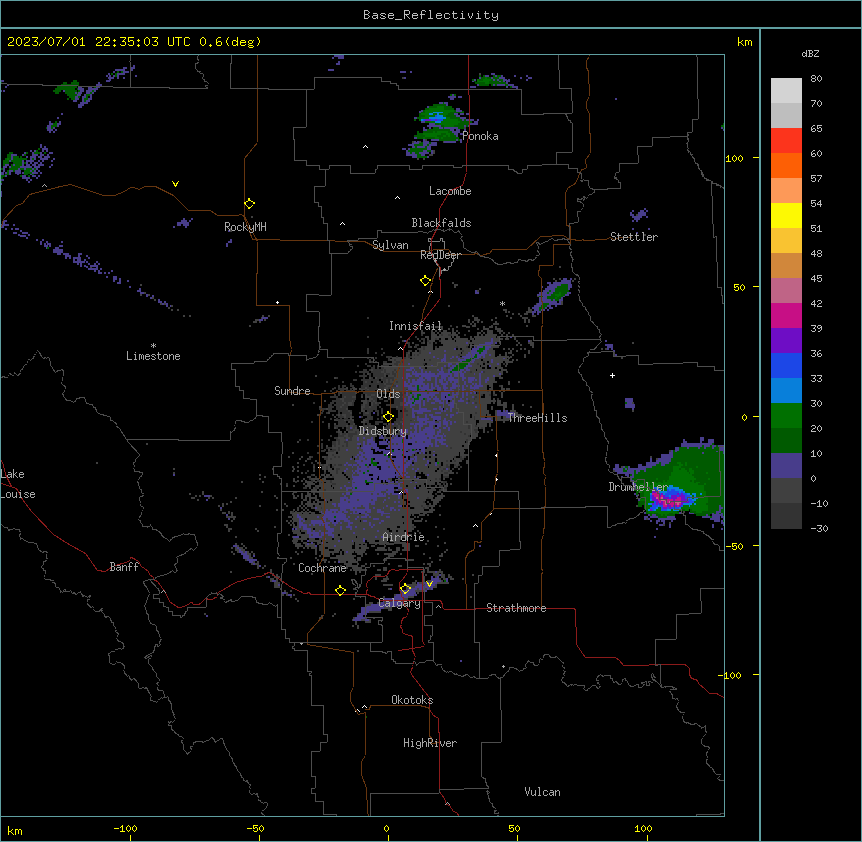Click the yellow V marker northwest of RockyMH

[175, 184]
